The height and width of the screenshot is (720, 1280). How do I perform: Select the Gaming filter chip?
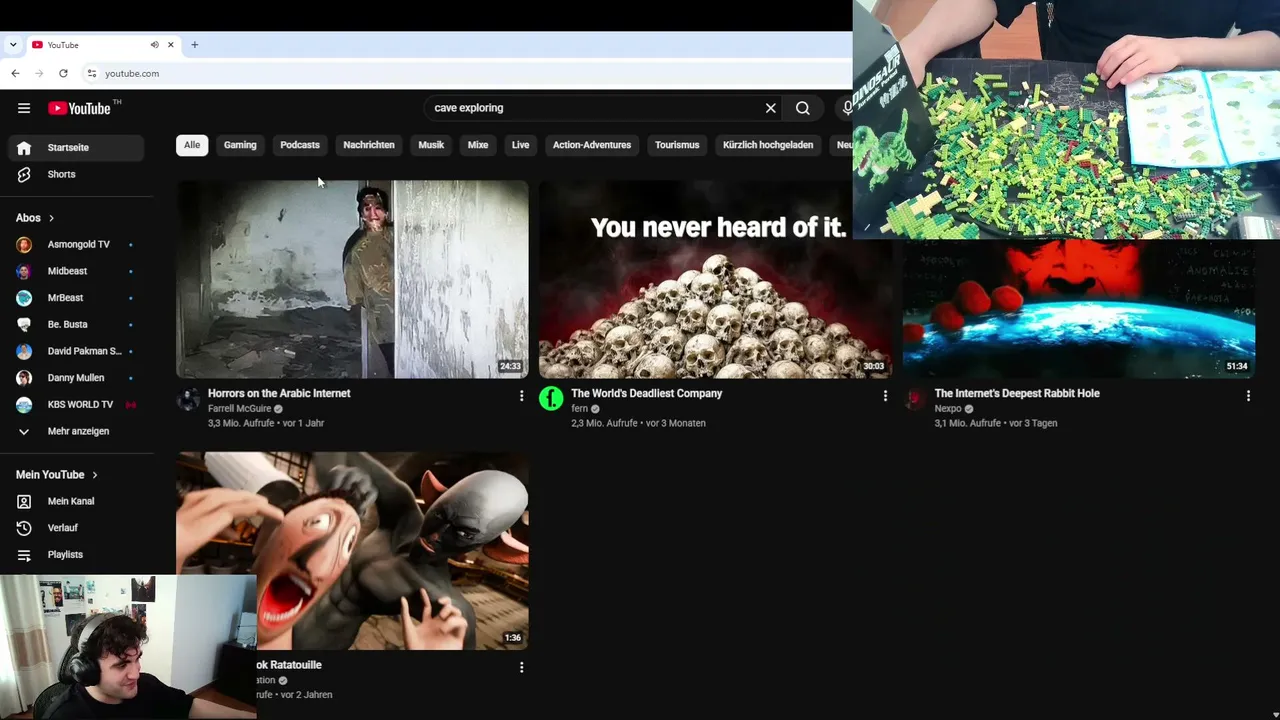click(x=240, y=145)
